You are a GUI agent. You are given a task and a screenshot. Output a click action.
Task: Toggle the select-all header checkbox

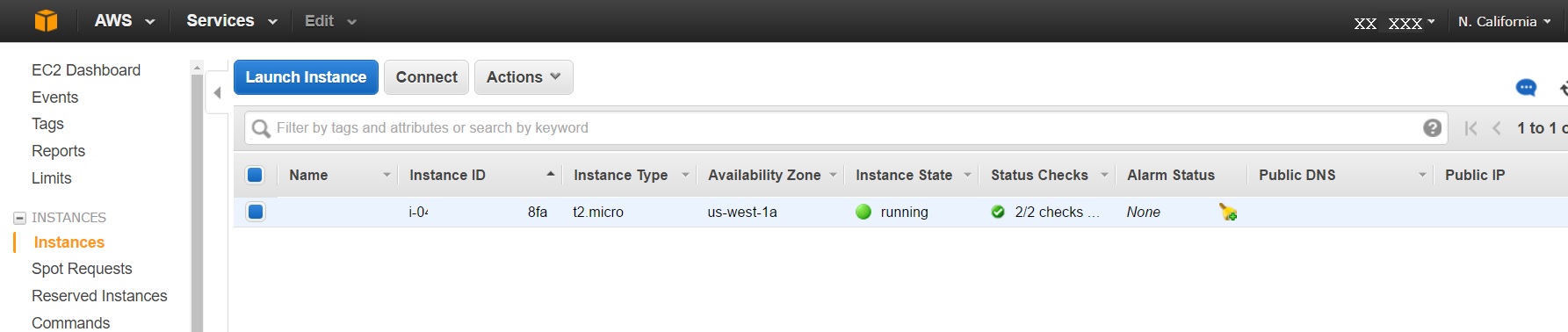pyautogui.click(x=255, y=175)
